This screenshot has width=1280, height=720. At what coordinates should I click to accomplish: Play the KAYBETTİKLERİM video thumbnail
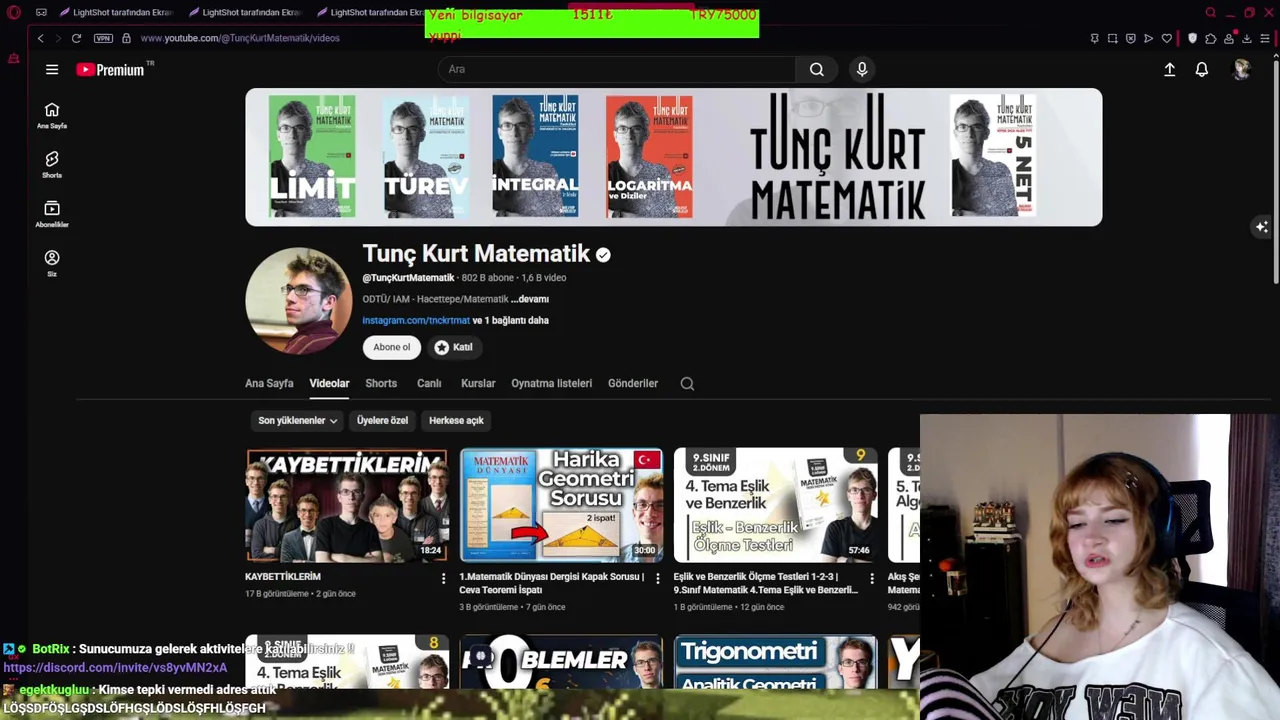(x=347, y=505)
